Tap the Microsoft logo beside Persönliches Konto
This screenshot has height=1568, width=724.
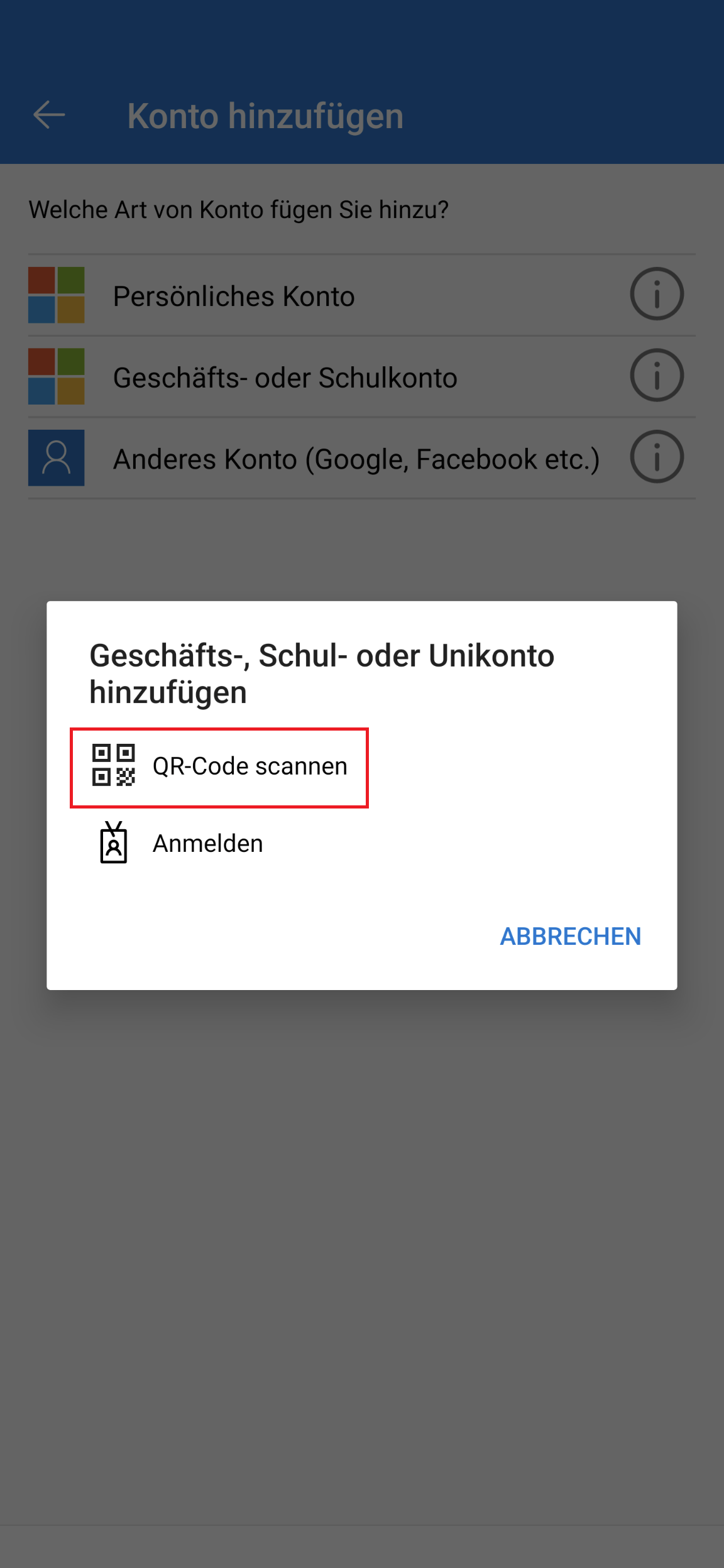(57, 295)
